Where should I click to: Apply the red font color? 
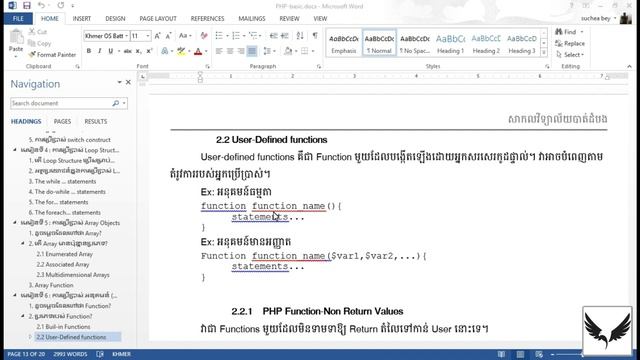tap(198, 51)
